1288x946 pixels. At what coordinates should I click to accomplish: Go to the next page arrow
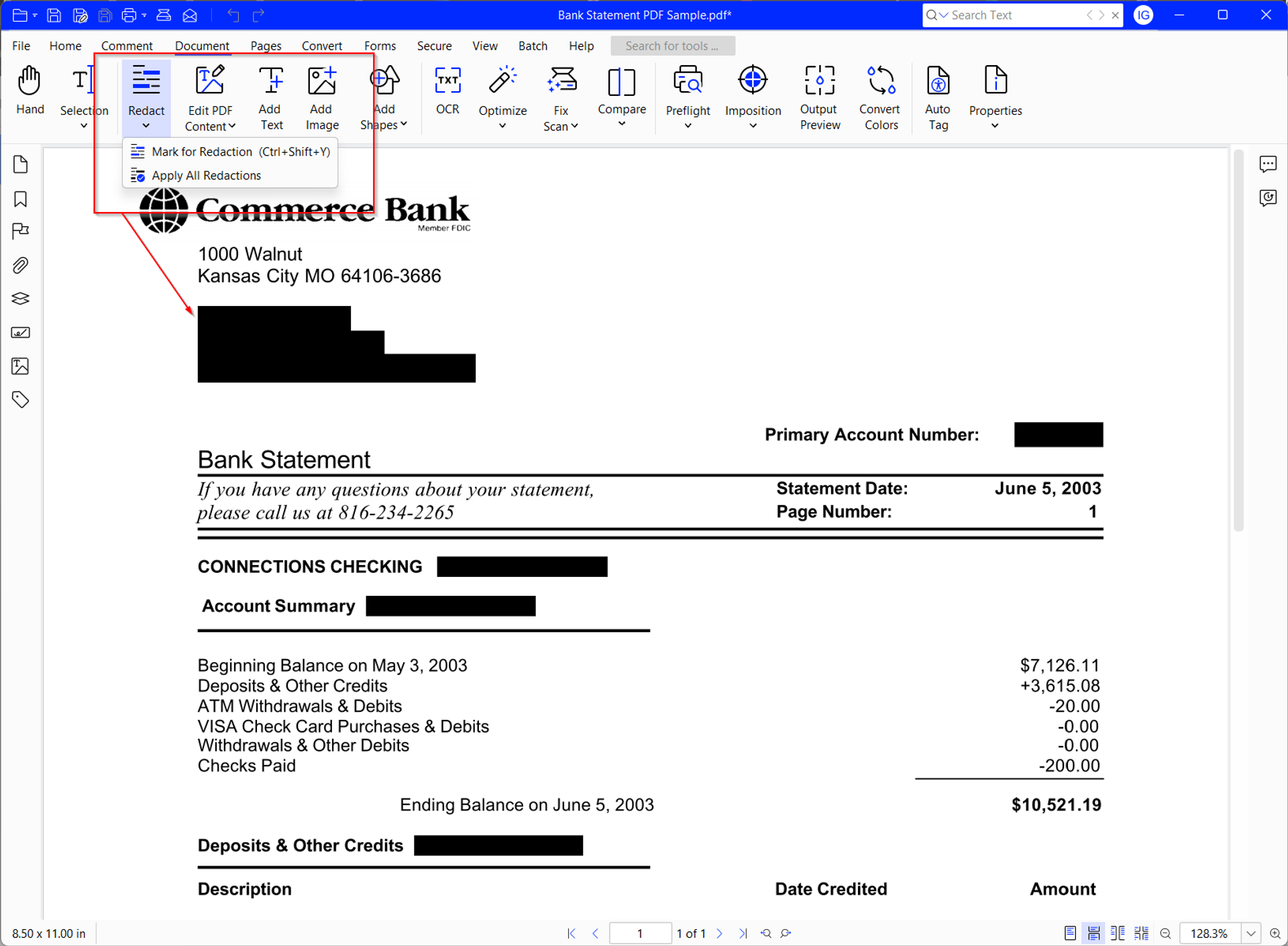point(720,933)
